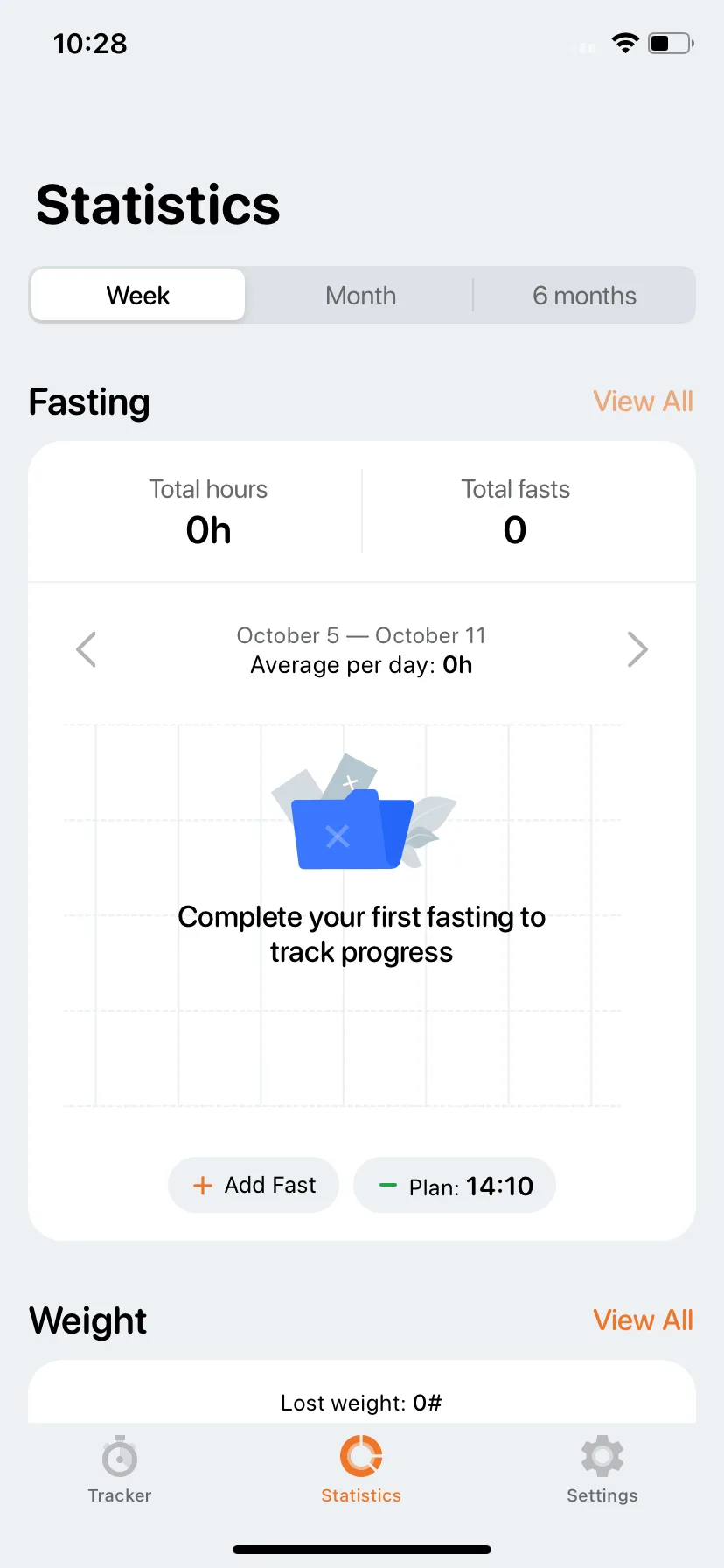Tap the Lost weight card

pos(362,1391)
